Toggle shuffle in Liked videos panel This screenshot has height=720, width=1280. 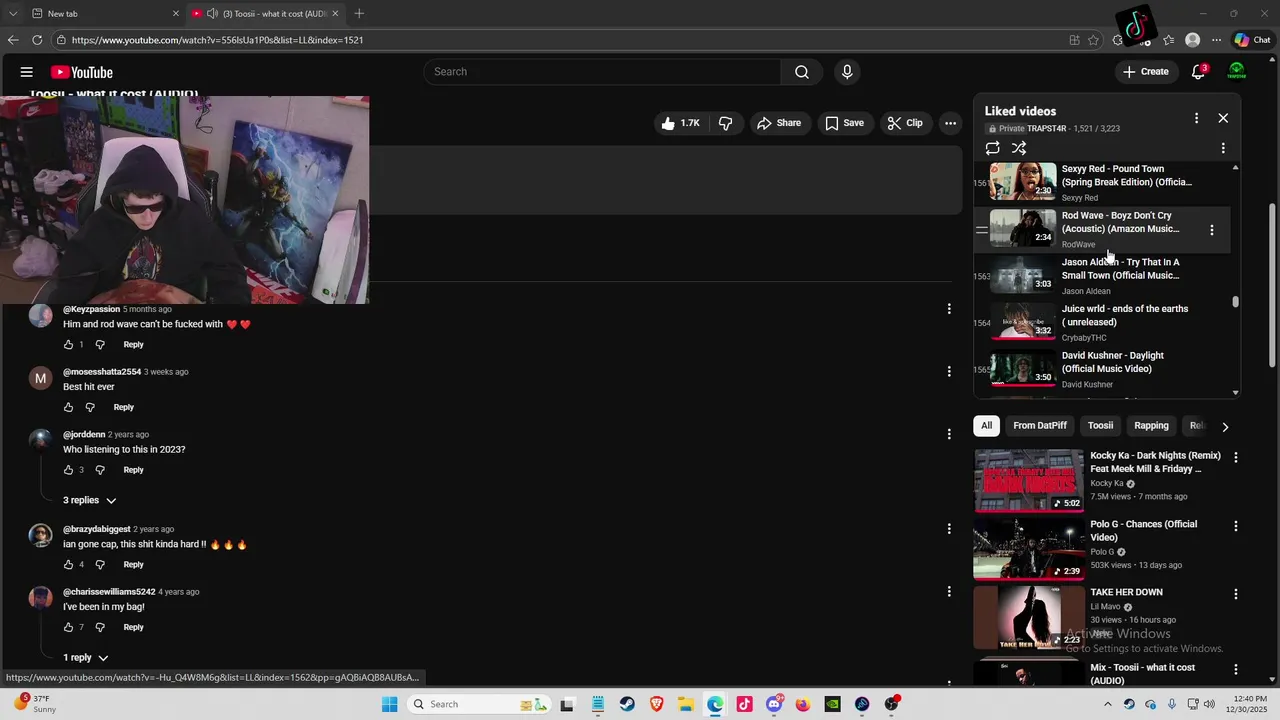(1019, 148)
